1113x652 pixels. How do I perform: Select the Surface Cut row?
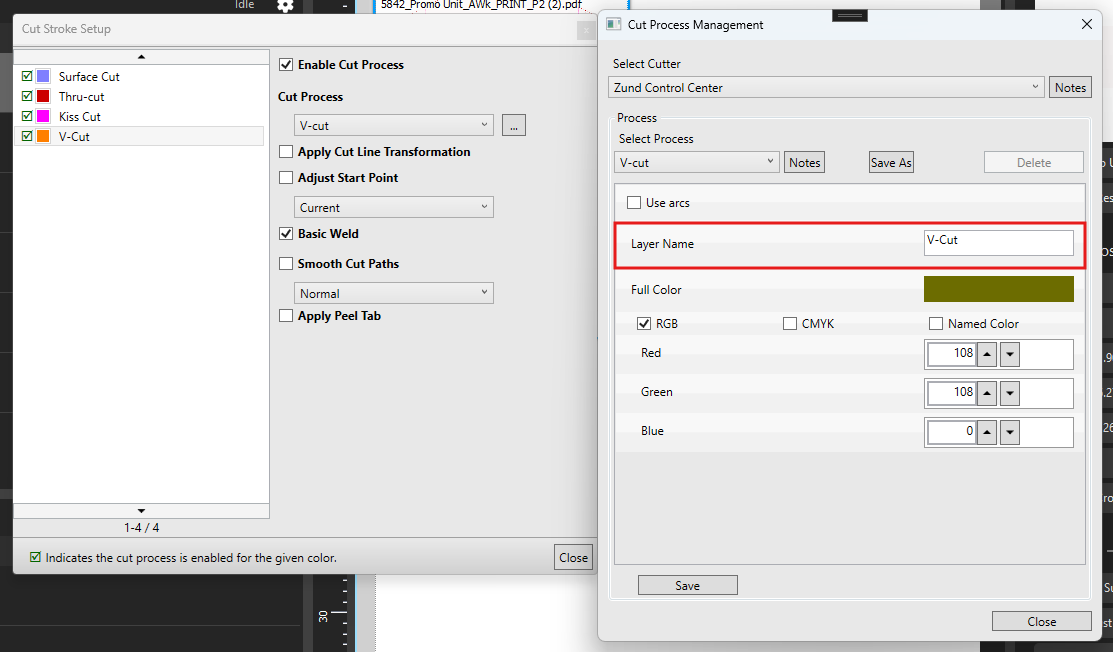click(140, 76)
